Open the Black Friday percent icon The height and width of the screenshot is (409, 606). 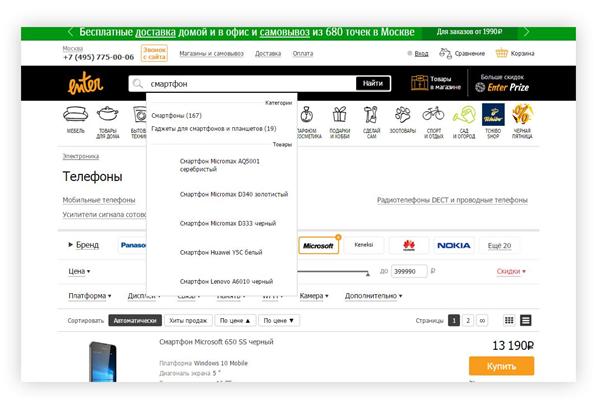(x=522, y=114)
